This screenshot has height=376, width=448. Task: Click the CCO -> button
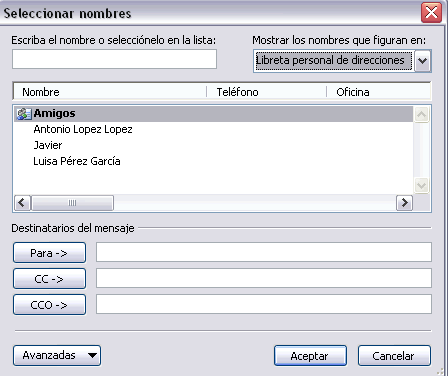[49, 305]
